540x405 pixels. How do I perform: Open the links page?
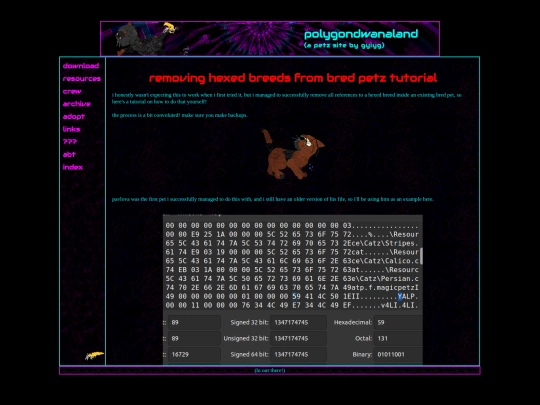71,129
